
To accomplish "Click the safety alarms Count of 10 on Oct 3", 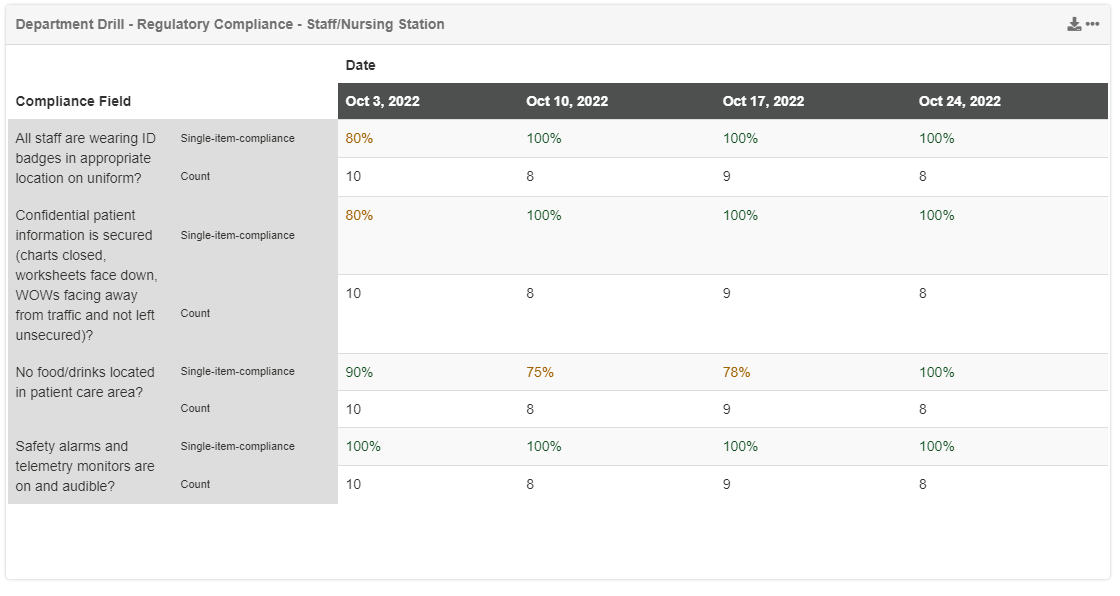I will 353,484.
